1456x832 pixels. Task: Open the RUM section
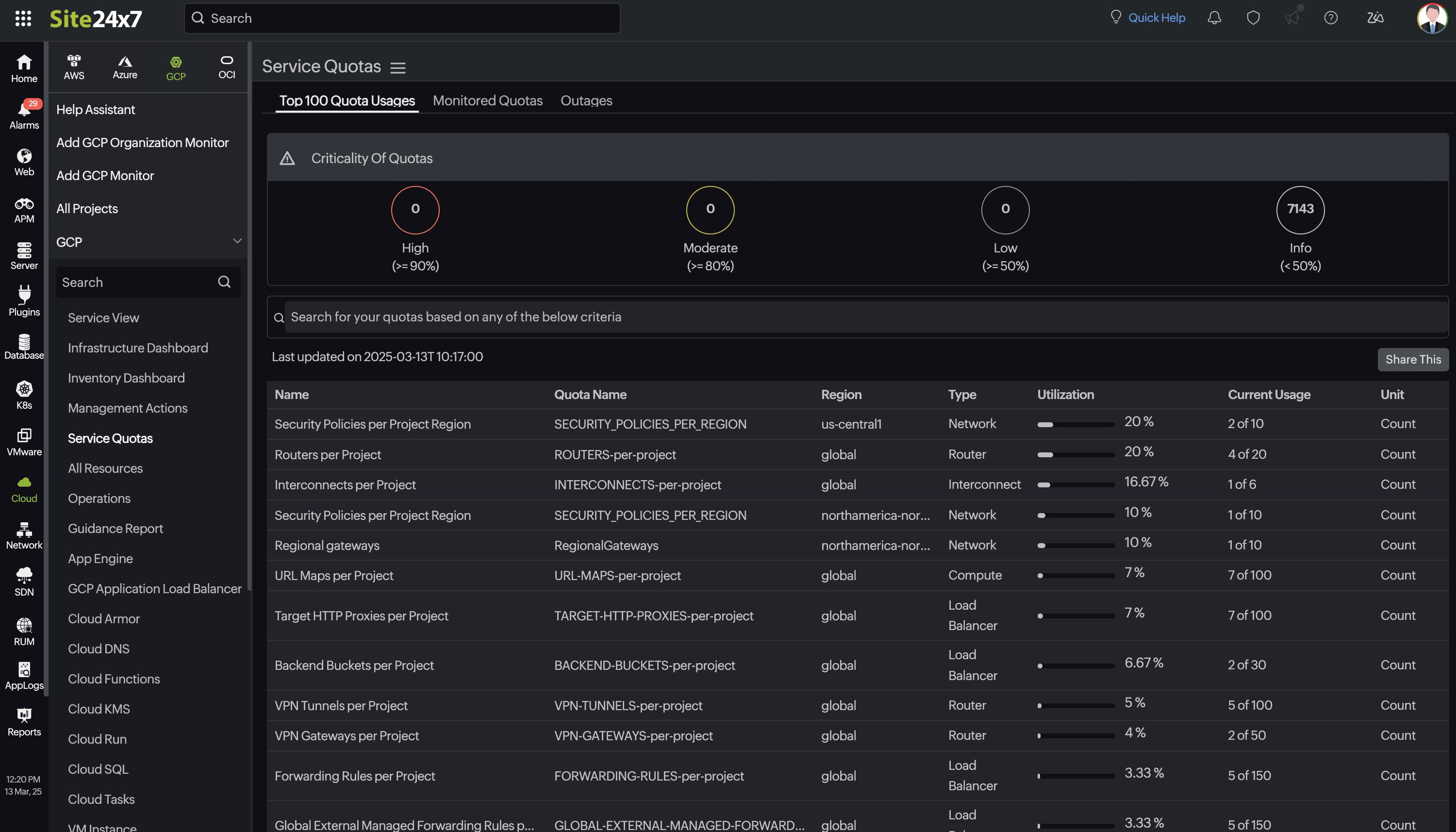click(24, 632)
